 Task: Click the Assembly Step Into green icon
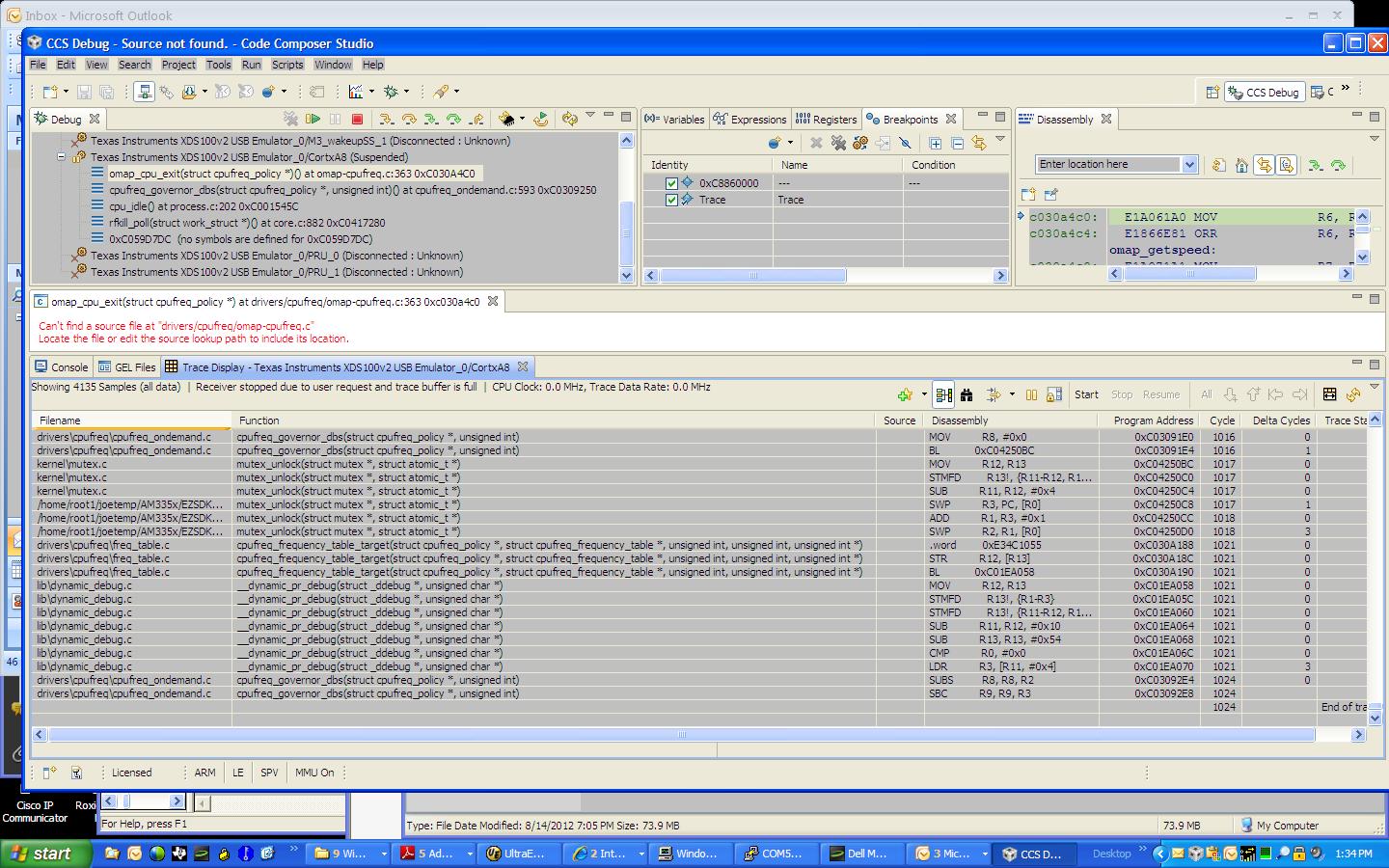pyautogui.click(x=431, y=119)
